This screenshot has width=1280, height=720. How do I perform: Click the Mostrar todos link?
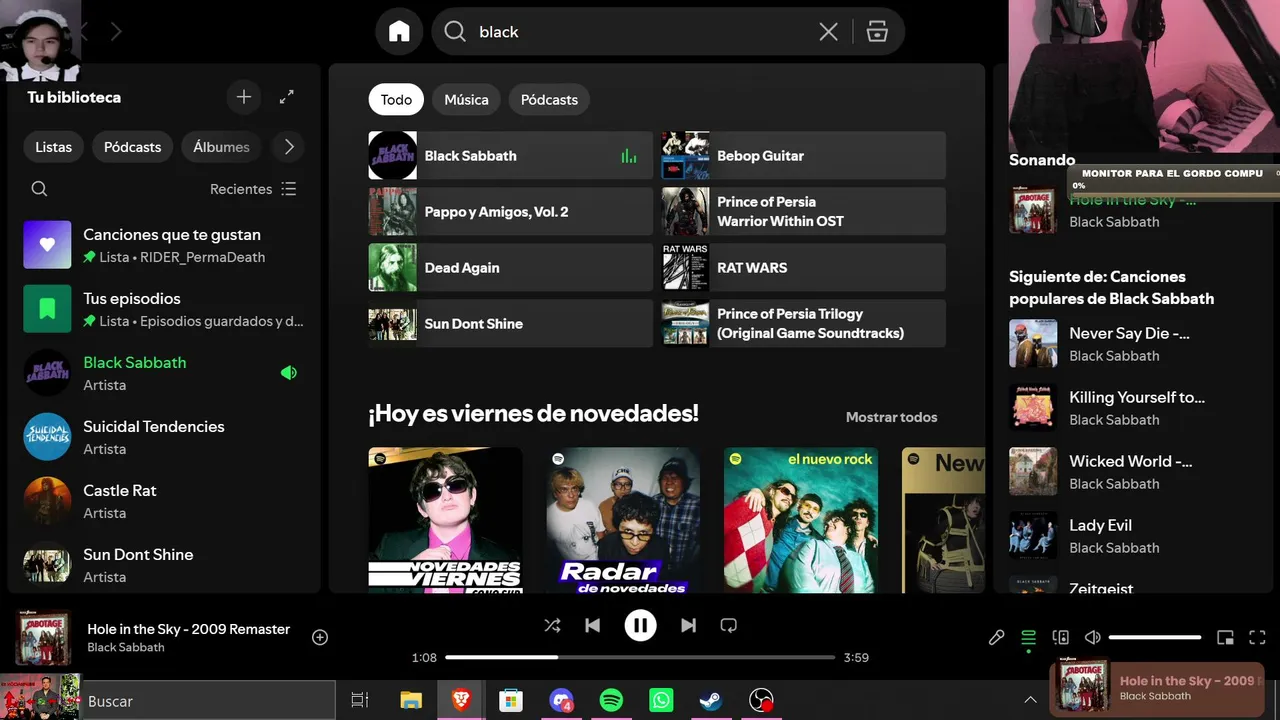pos(891,417)
